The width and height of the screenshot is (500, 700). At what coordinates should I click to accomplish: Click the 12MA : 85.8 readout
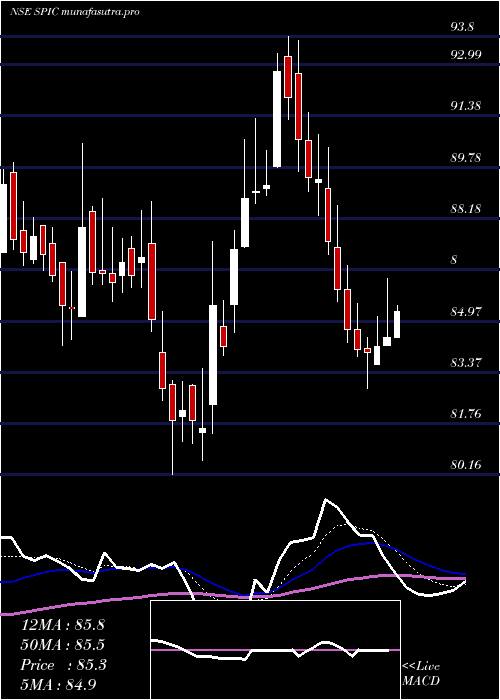click(63, 625)
